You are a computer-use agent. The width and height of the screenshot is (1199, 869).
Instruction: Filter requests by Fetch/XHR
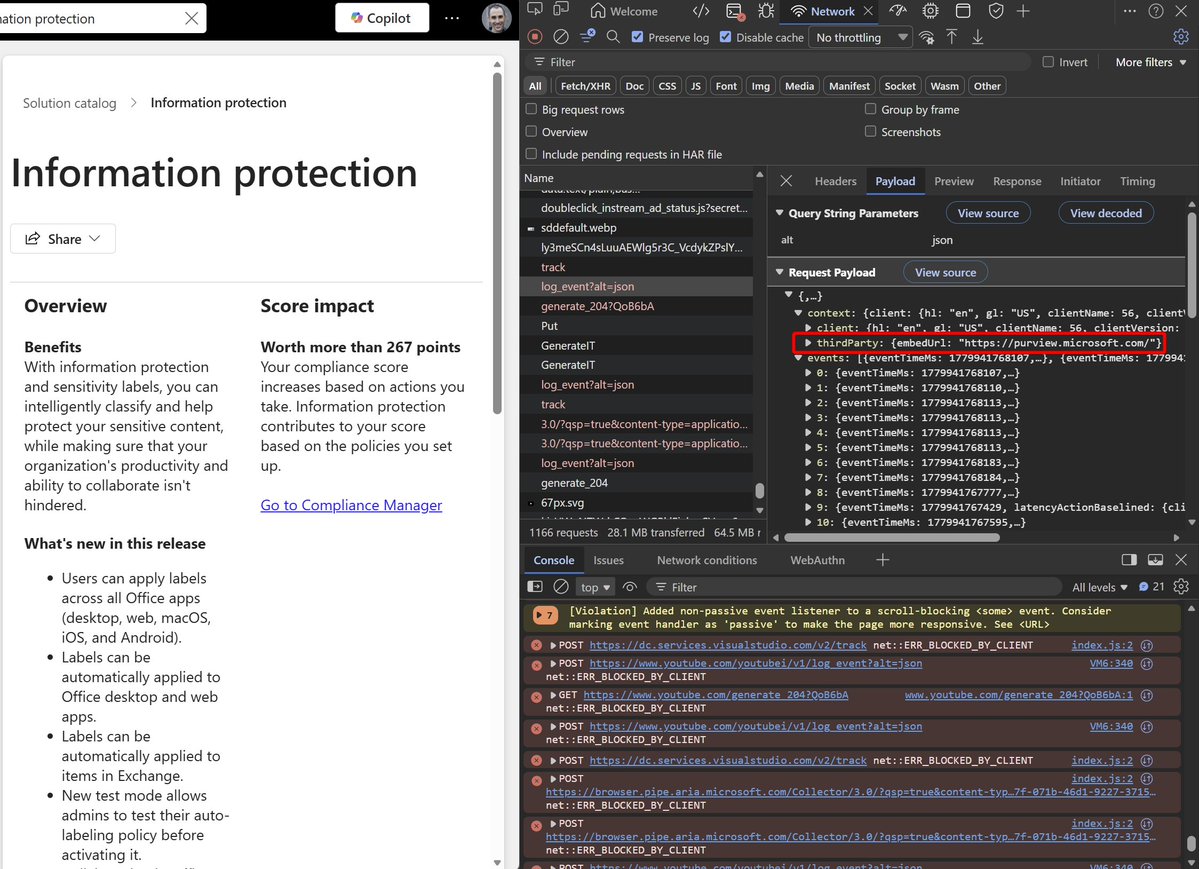[x=586, y=86]
